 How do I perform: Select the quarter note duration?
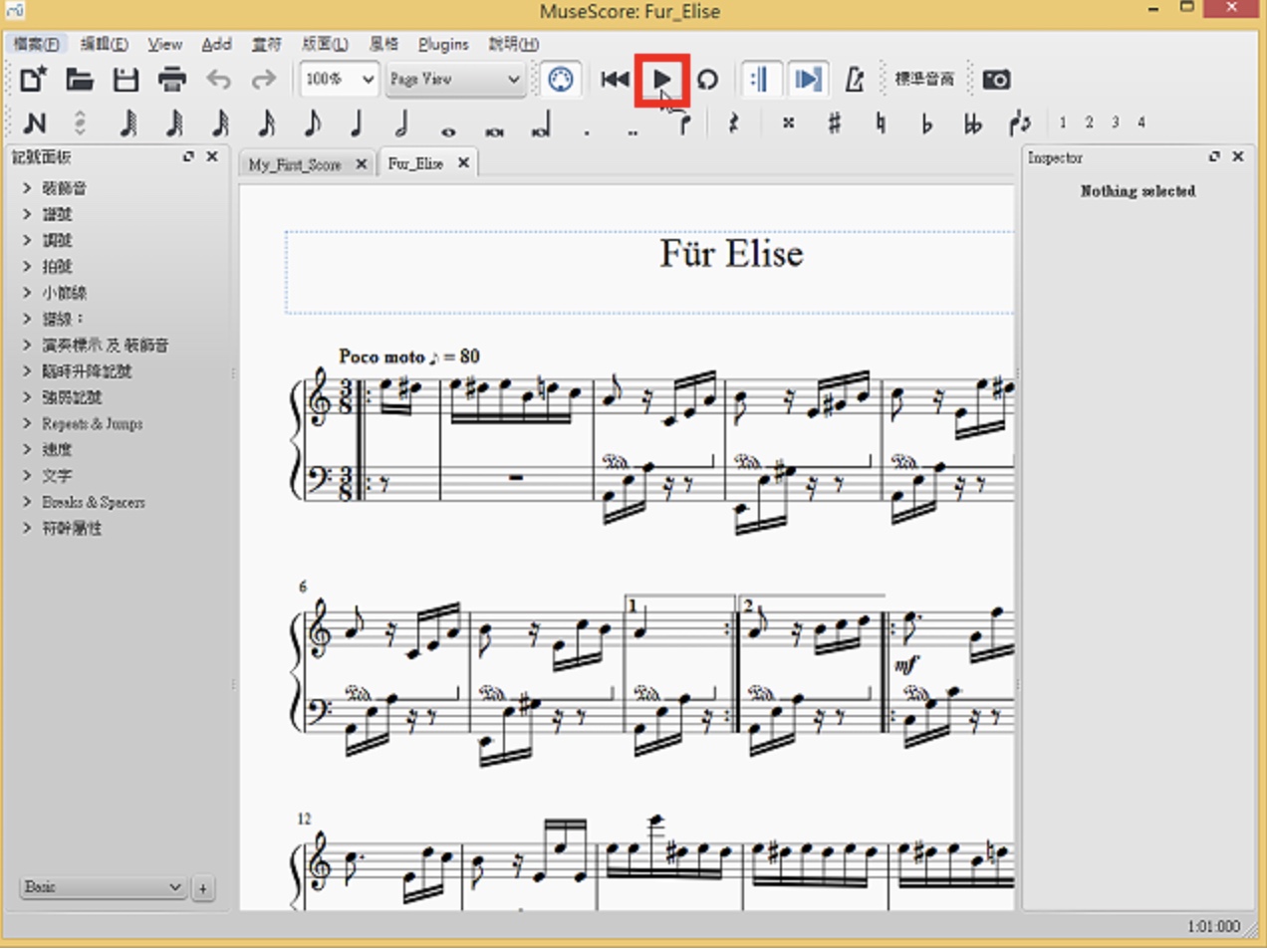357,122
